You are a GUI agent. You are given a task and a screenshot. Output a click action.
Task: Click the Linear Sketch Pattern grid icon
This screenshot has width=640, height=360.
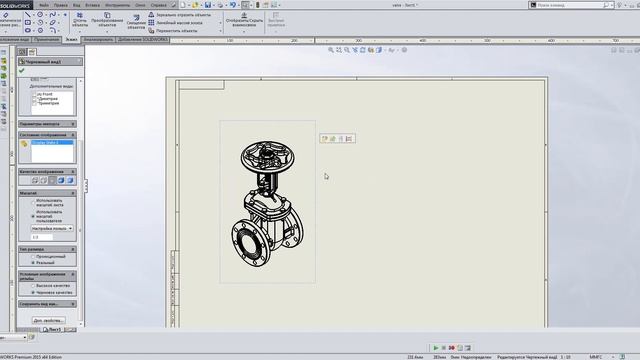(151, 23)
